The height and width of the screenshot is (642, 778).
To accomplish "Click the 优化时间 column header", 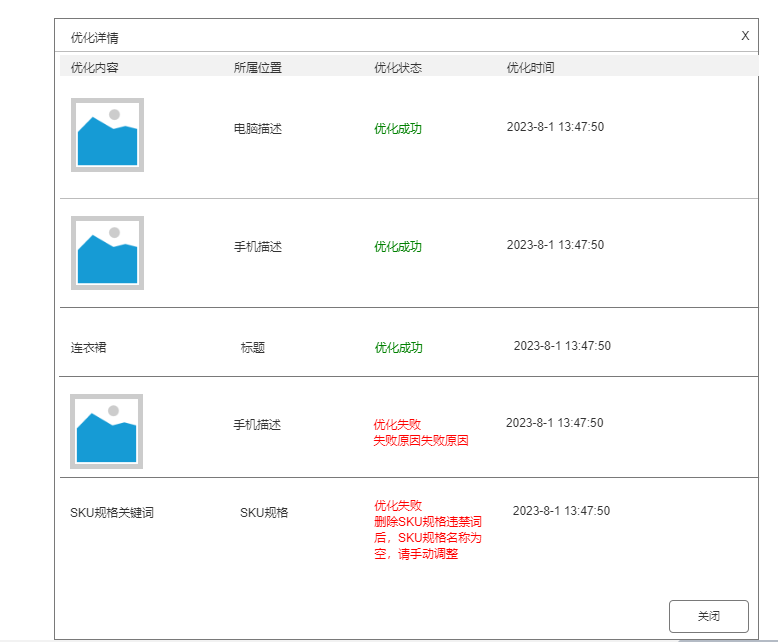I will tap(530, 68).
